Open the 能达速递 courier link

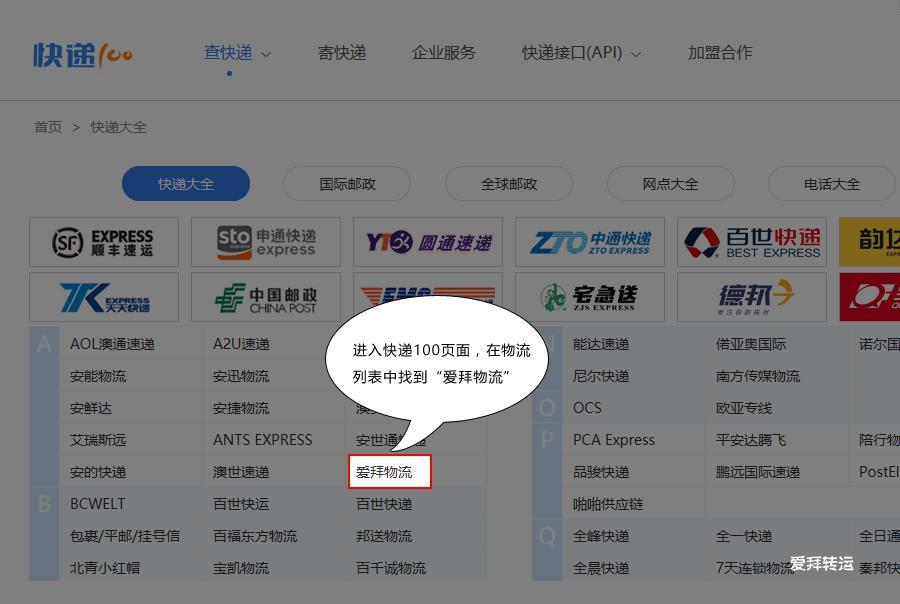(601, 344)
